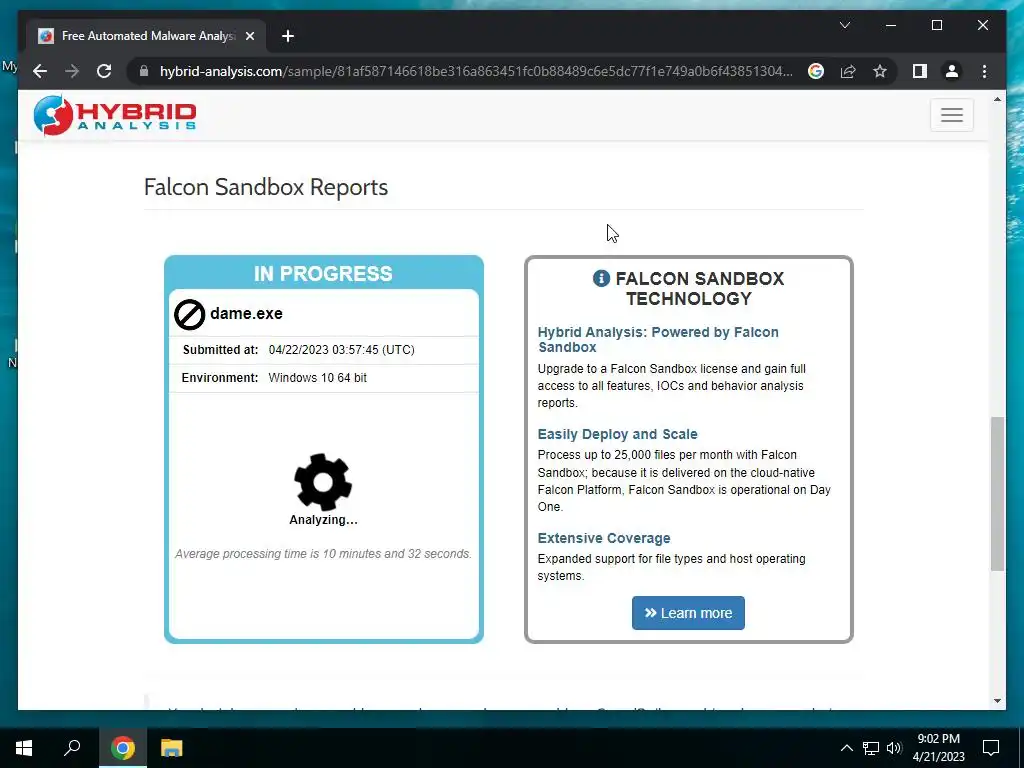Viewport: 1024px width, 768px height.
Task: Open Windows taskbar search
Action: (x=72, y=748)
